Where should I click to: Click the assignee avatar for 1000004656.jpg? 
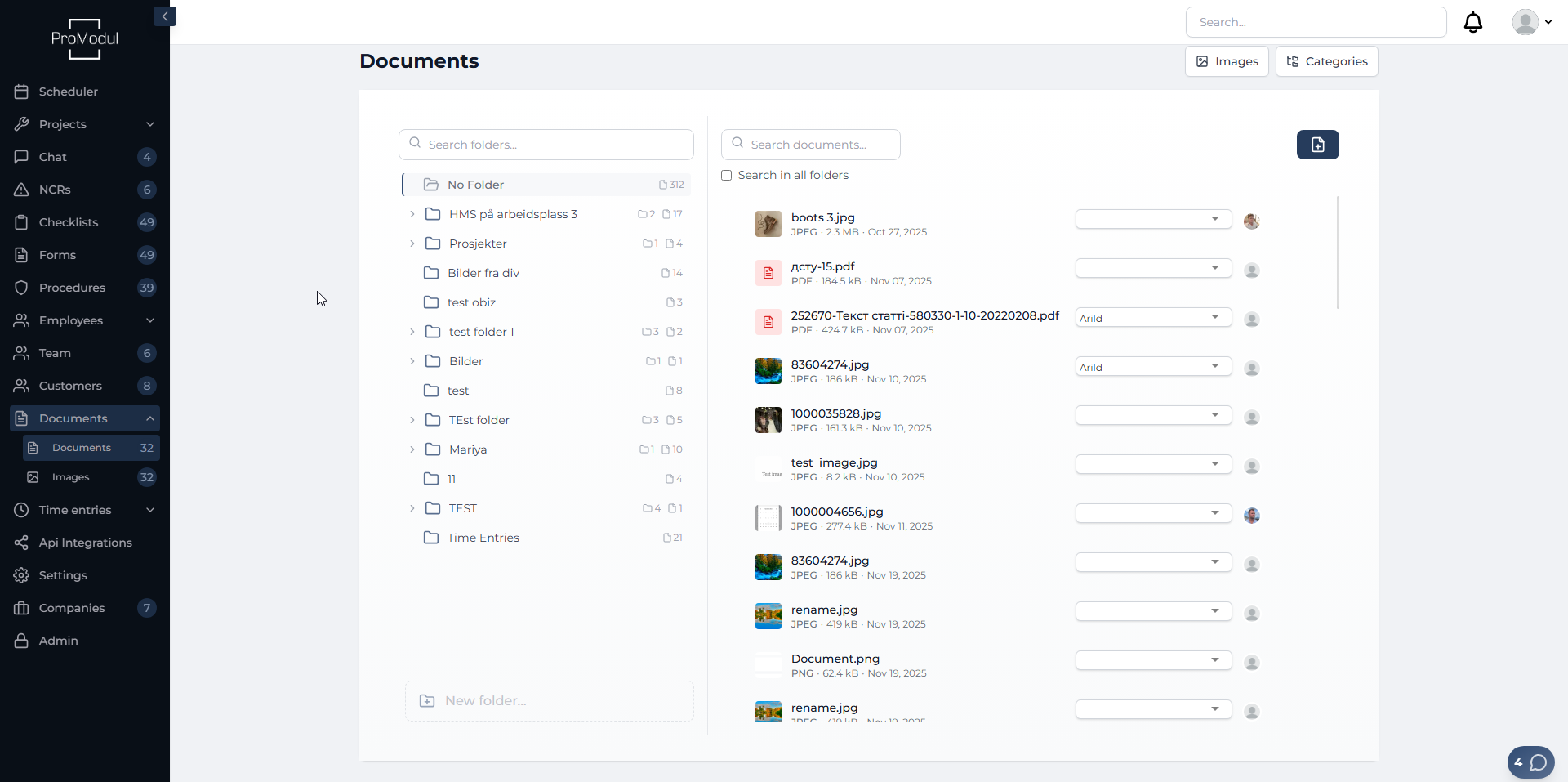[1251, 516]
